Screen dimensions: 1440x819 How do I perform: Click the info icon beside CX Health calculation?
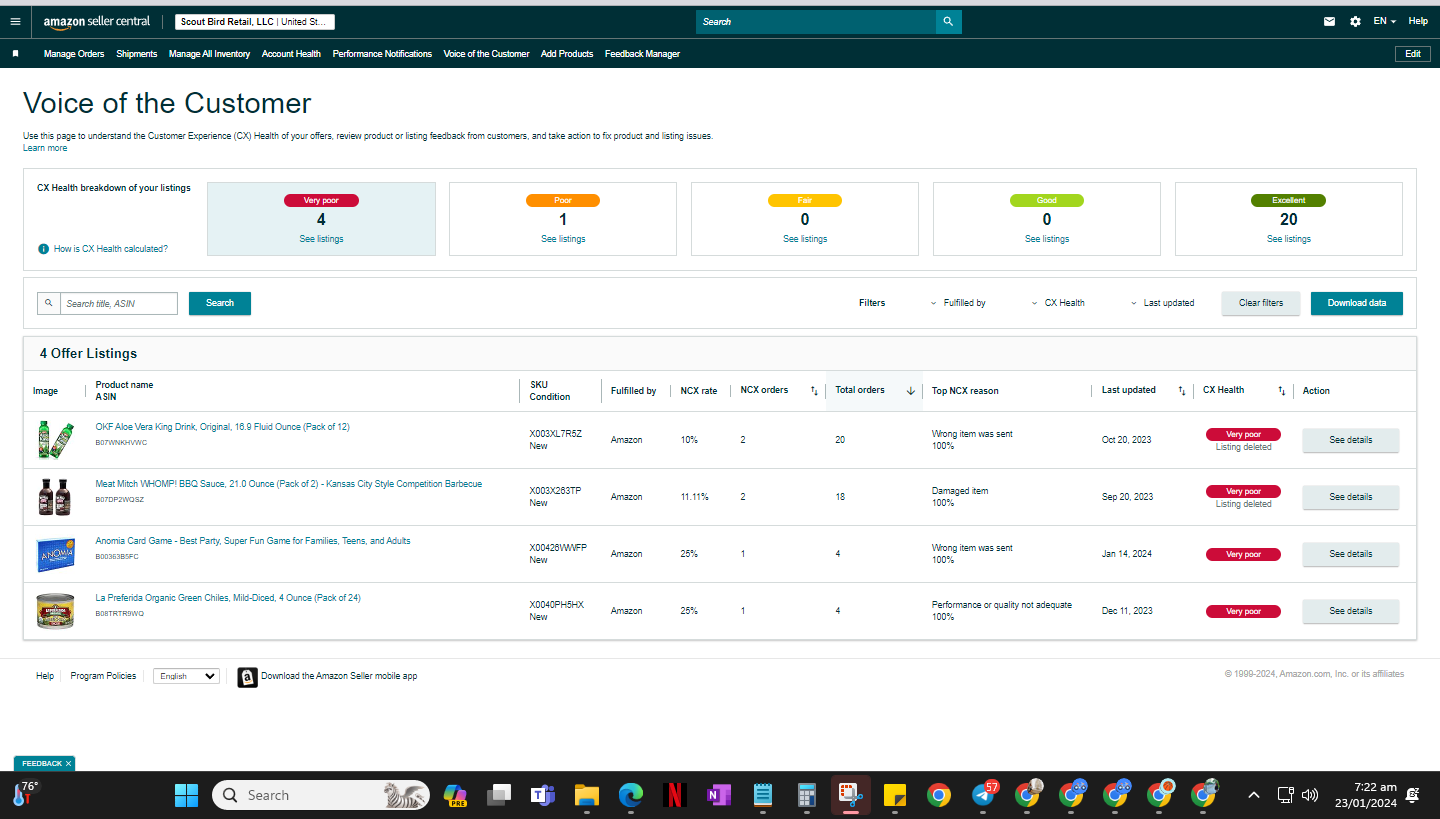43,249
